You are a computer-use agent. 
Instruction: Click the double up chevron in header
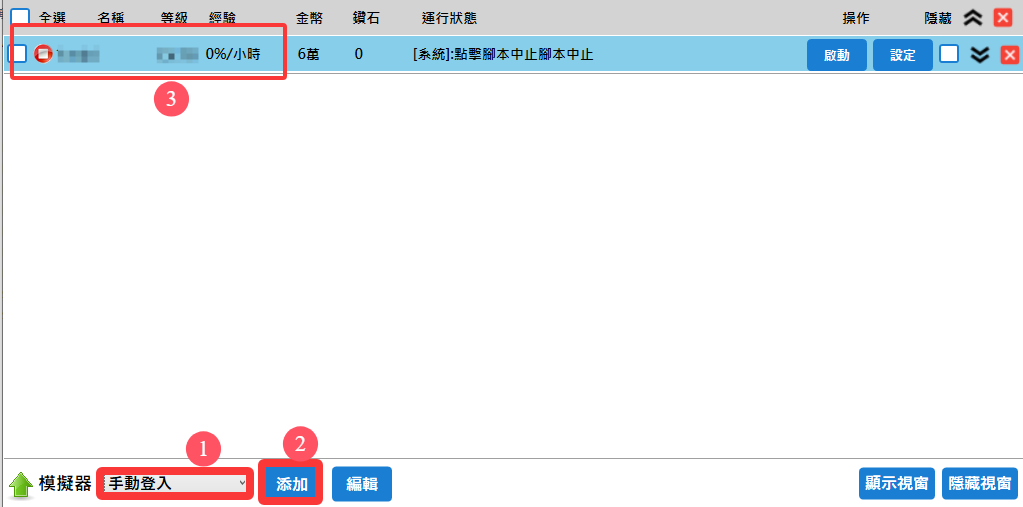(x=972, y=17)
